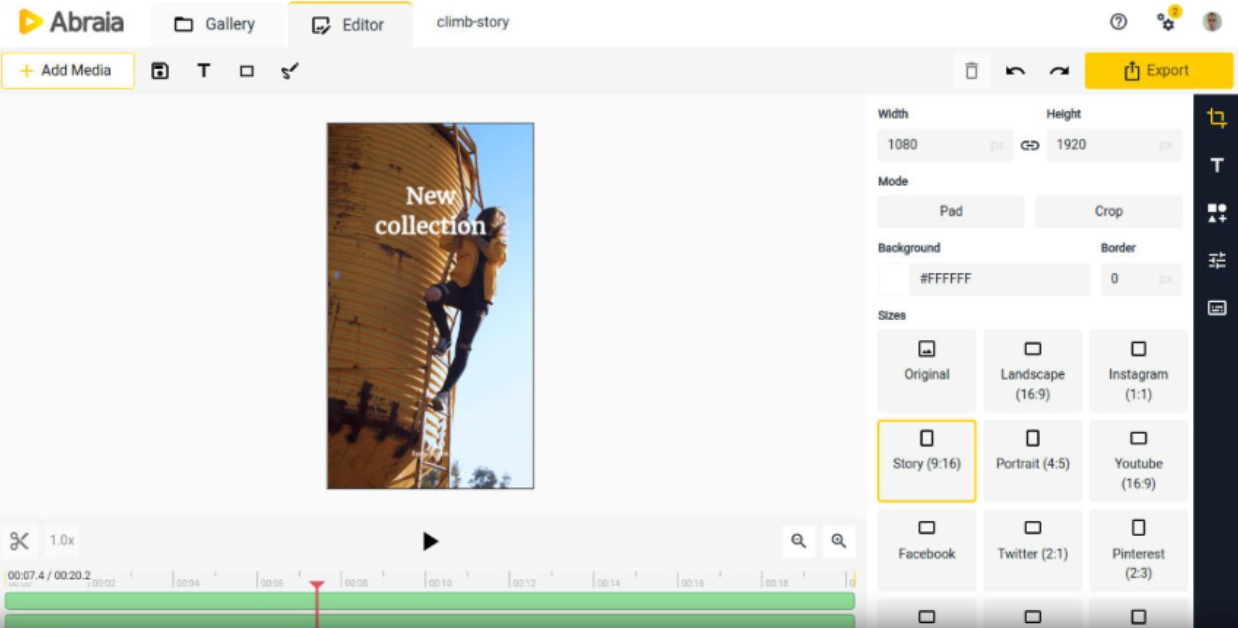
Task: Click the redo arrow
Action: coord(1059,71)
